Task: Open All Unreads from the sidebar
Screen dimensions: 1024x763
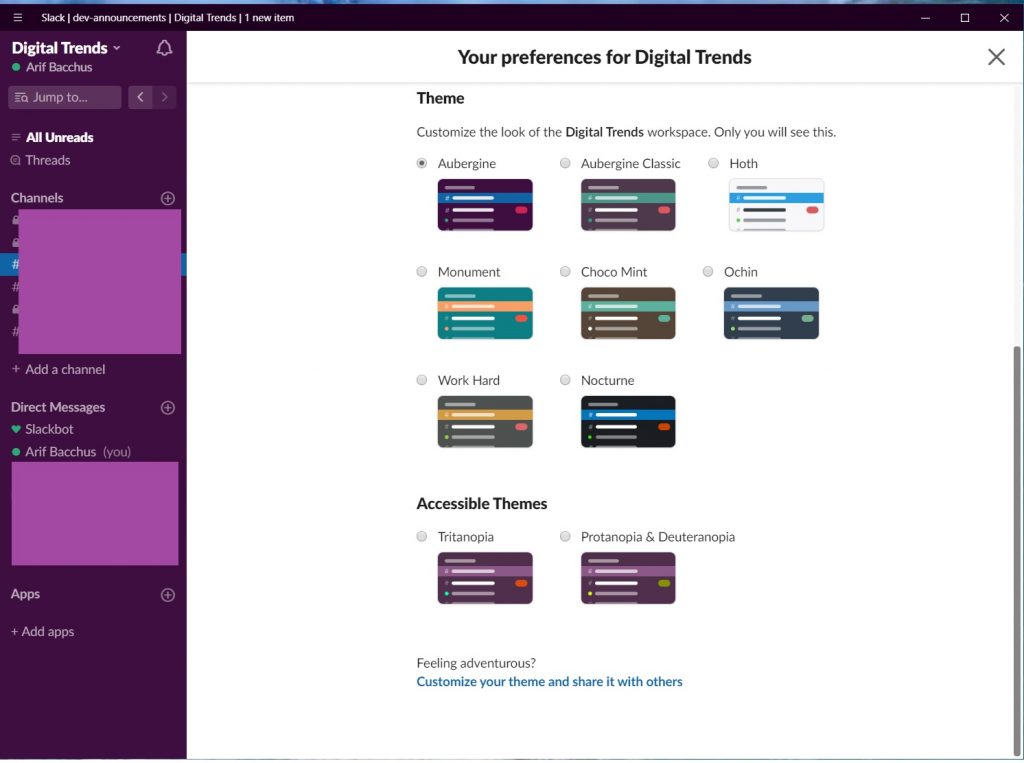Action: click(57, 136)
